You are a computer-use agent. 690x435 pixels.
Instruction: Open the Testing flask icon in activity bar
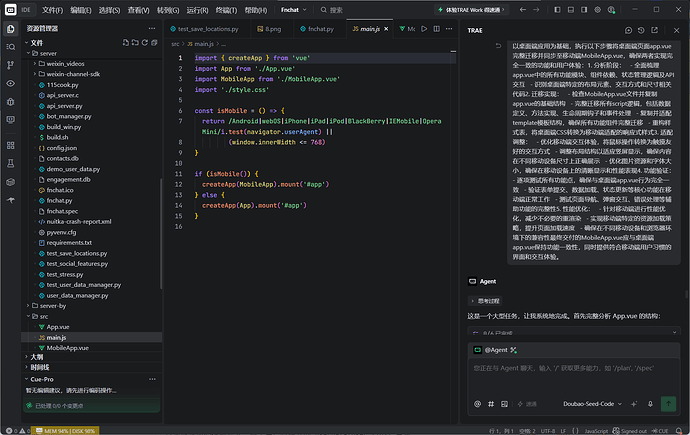[11, 164]
